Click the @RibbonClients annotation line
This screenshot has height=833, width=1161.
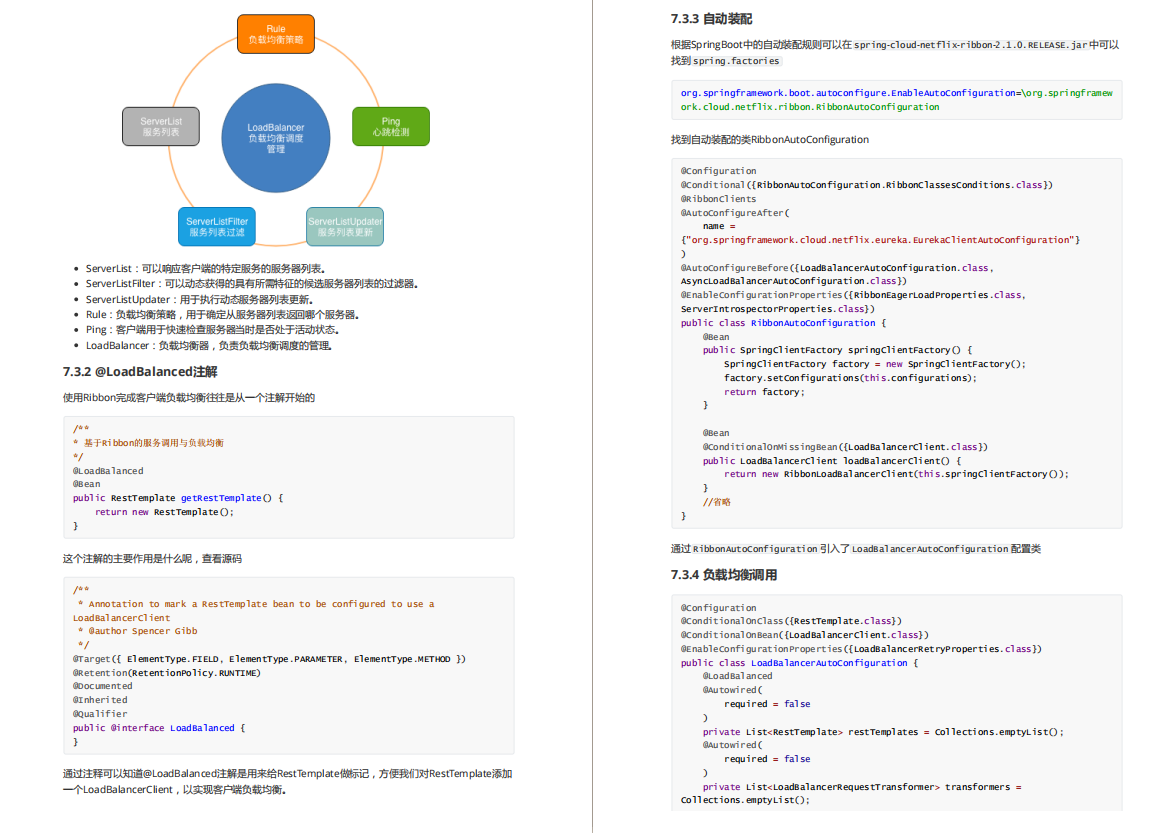(x=718, y=199)
